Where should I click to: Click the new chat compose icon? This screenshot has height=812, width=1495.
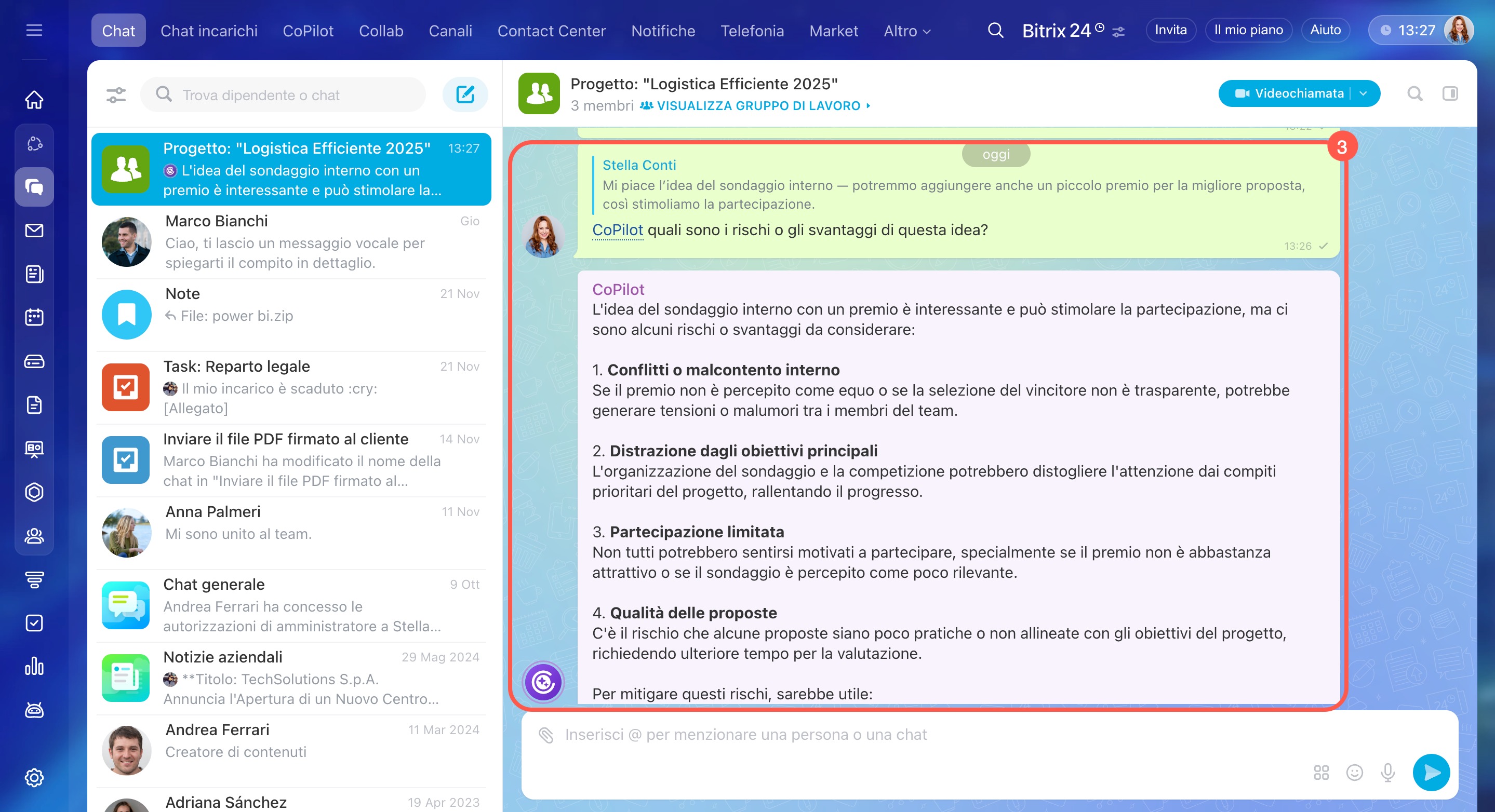[x=465, y=94]
